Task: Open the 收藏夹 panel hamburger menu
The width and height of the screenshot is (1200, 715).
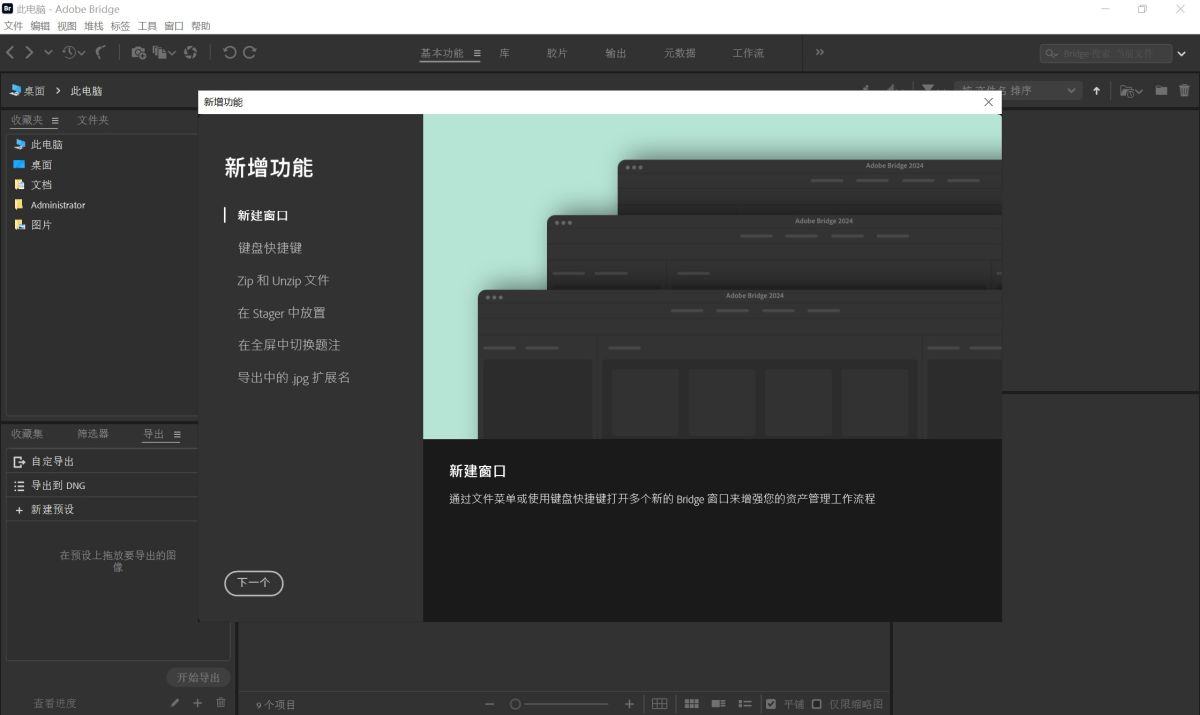Action: tap(55, 121)
